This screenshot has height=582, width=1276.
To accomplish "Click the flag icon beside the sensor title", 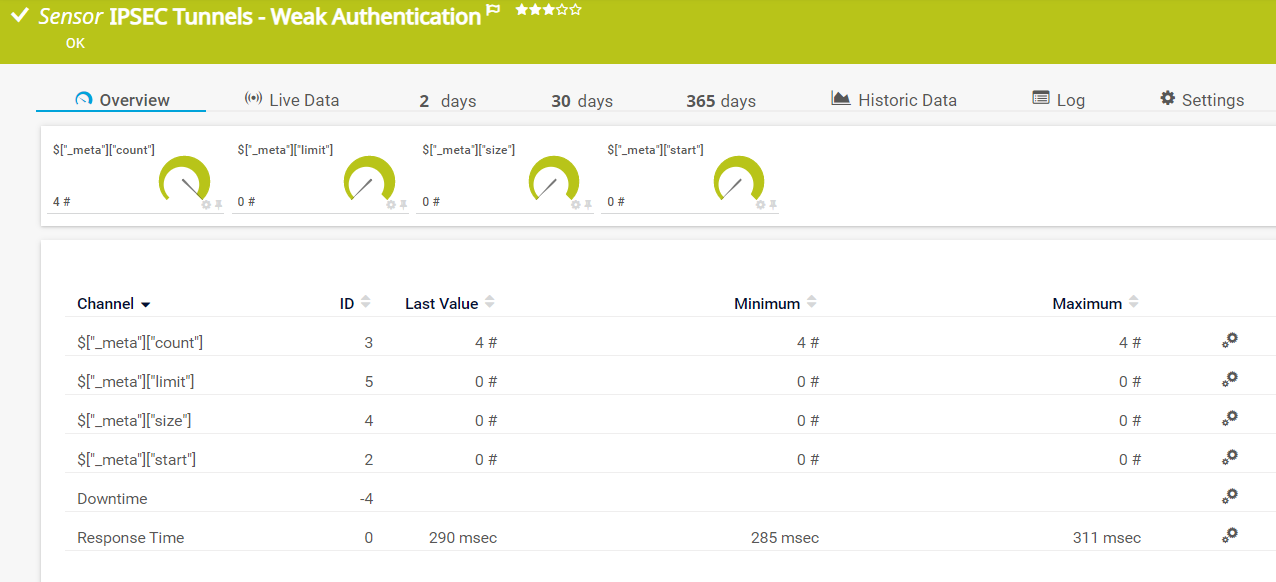I will [493, 11].
